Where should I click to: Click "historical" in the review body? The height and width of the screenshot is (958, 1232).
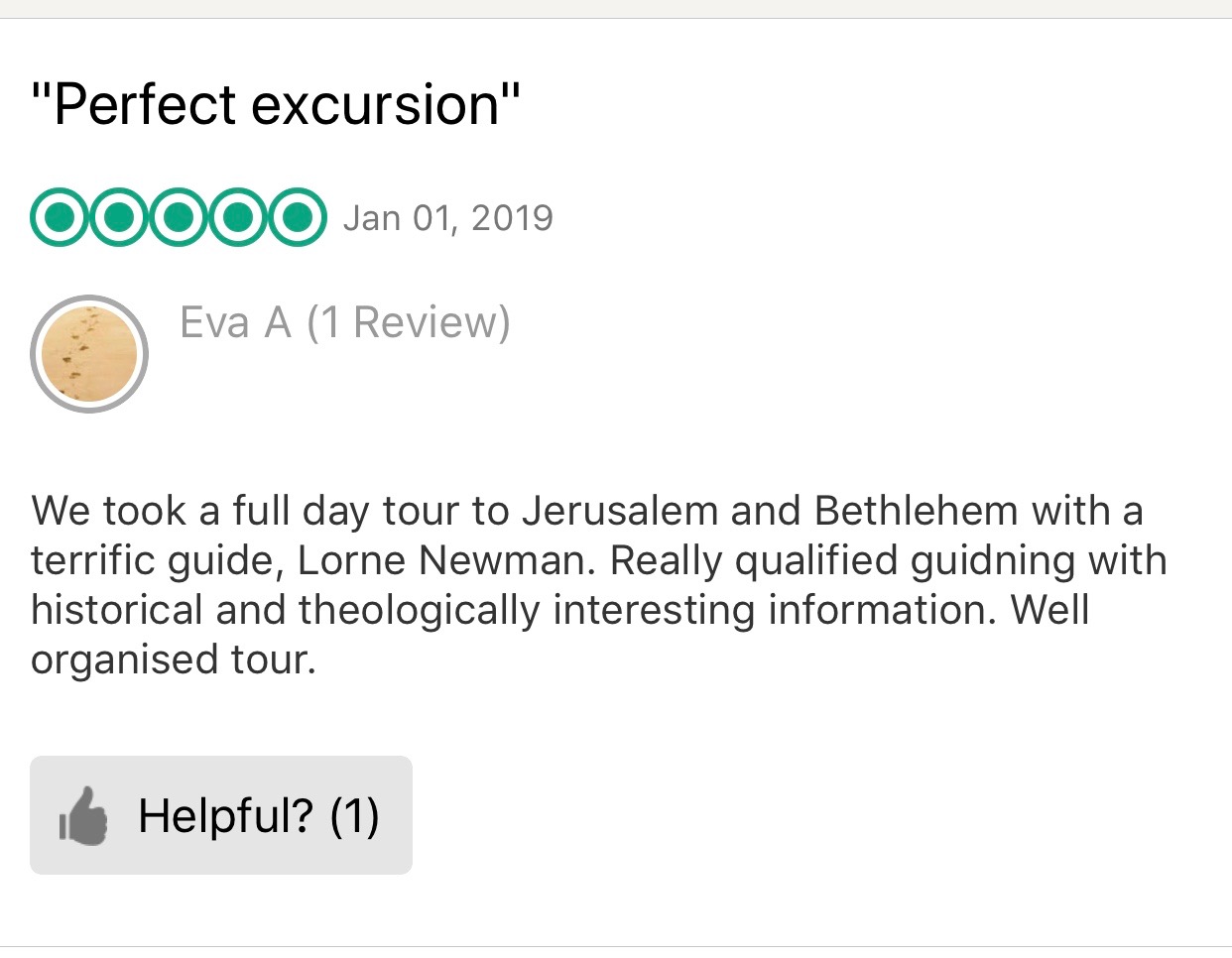click(x=116, y=610)
